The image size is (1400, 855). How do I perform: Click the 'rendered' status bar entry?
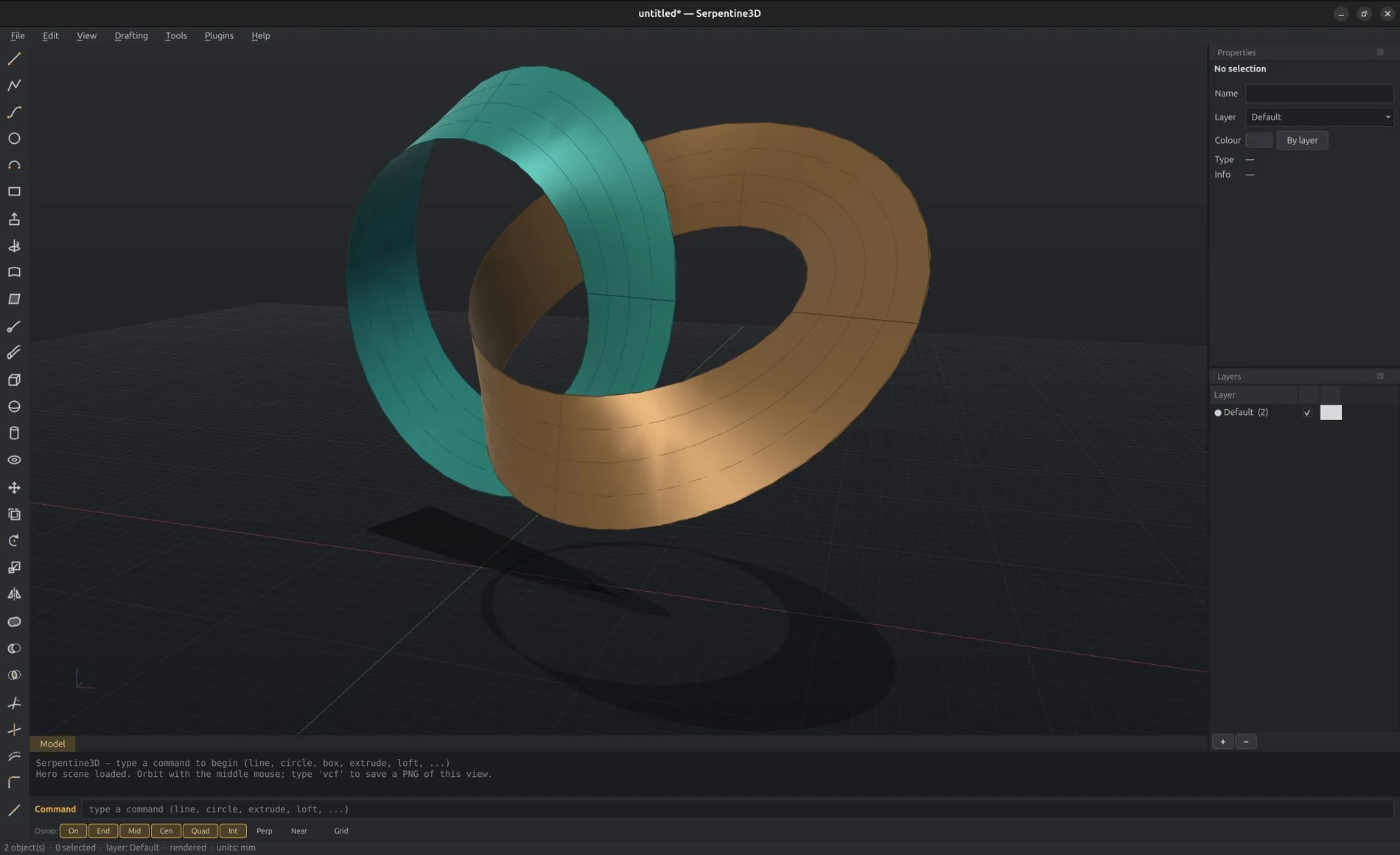coord(188,848)
